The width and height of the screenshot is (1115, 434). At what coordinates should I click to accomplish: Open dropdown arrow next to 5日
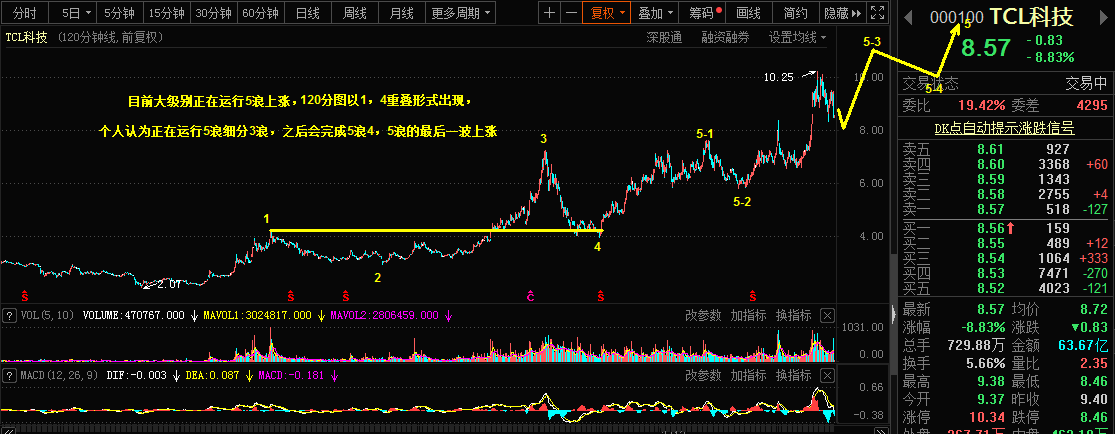[88, 13]
